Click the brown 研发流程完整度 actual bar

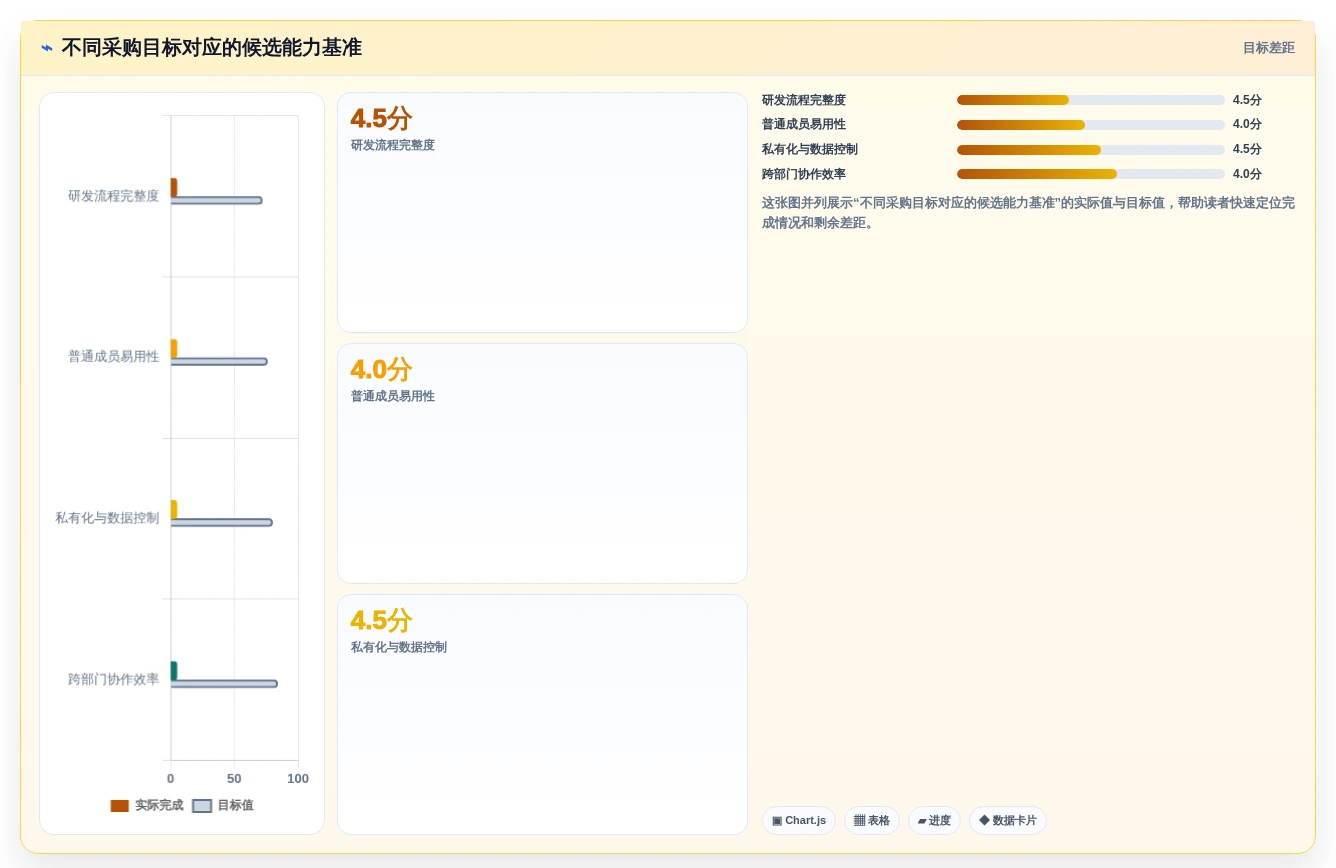coord(174,188)
